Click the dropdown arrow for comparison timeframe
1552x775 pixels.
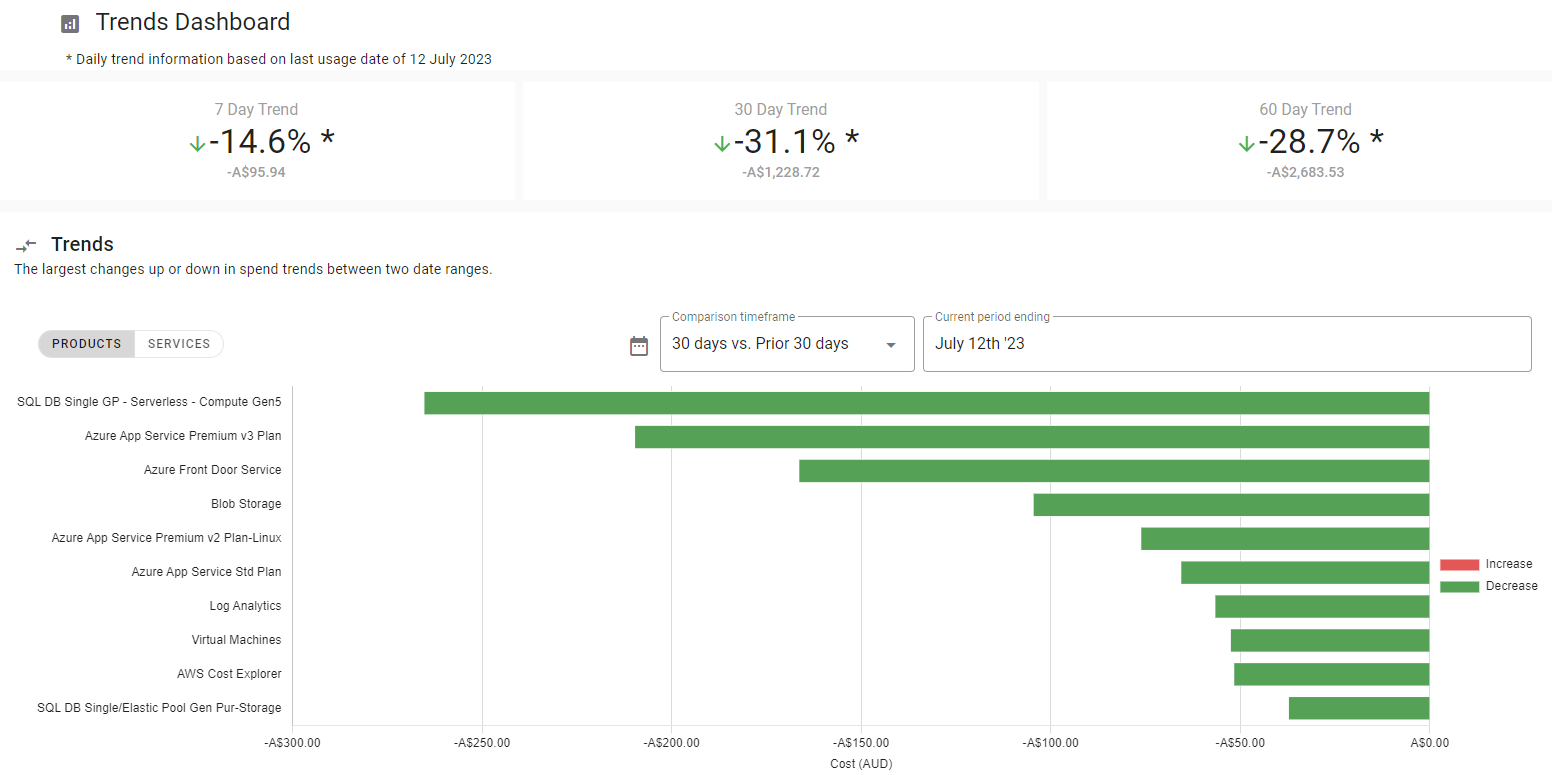coord(891,345)
